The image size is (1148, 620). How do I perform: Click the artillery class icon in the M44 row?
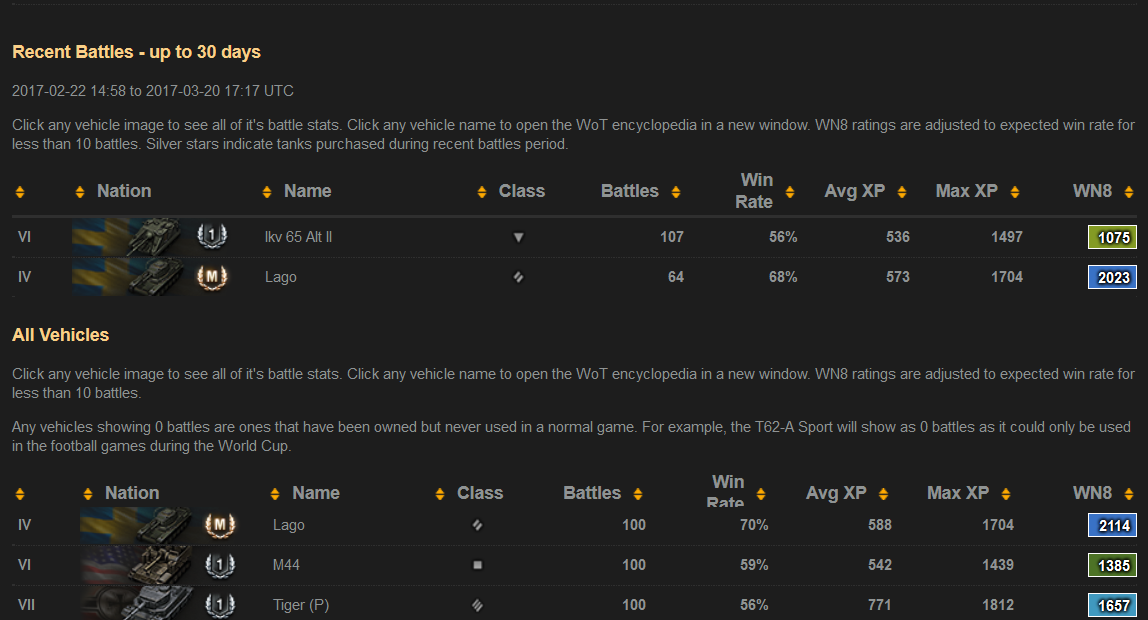point(477,565)
